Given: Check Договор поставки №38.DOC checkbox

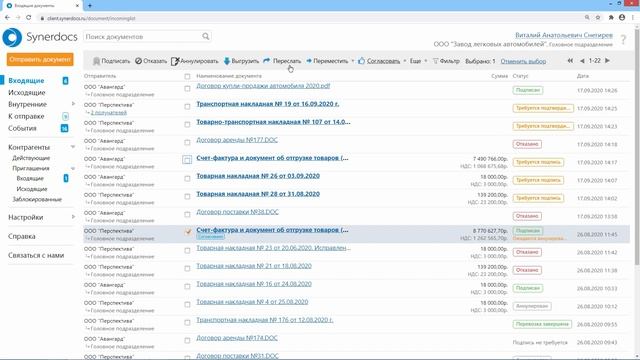Looking at the screenshot, I should (187, 214).
